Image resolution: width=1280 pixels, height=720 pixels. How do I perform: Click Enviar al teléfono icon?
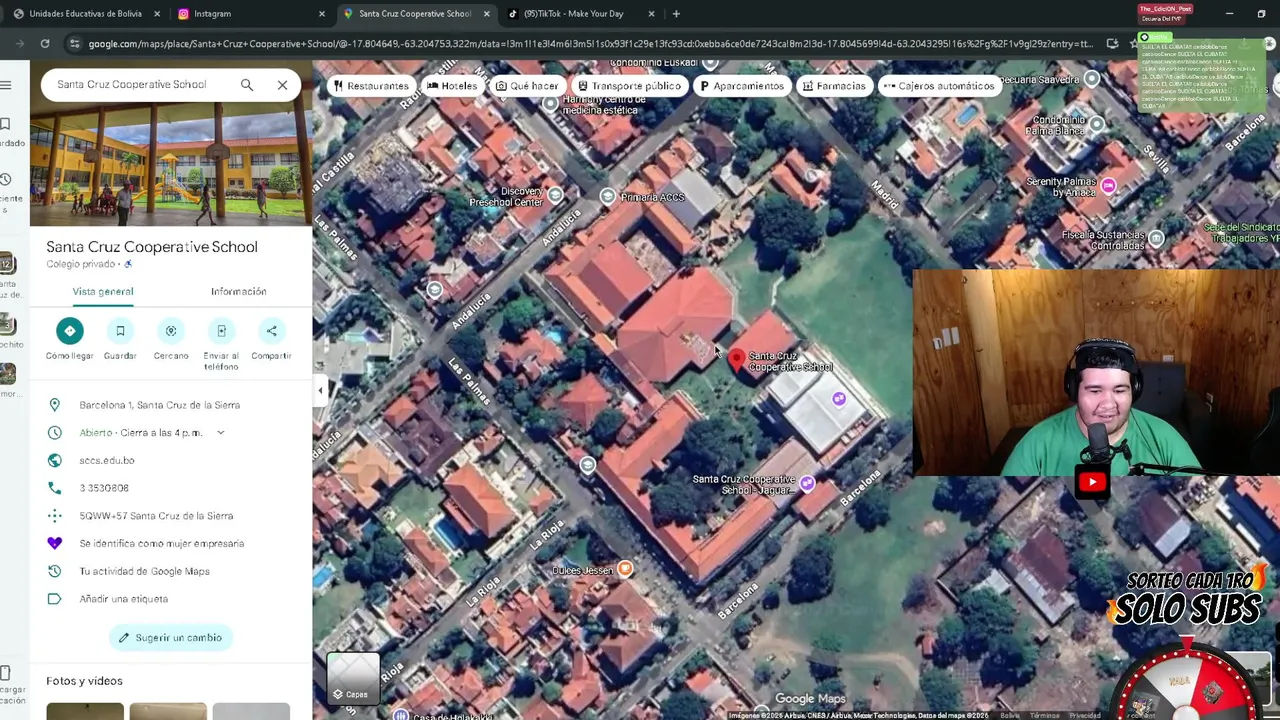221,331
